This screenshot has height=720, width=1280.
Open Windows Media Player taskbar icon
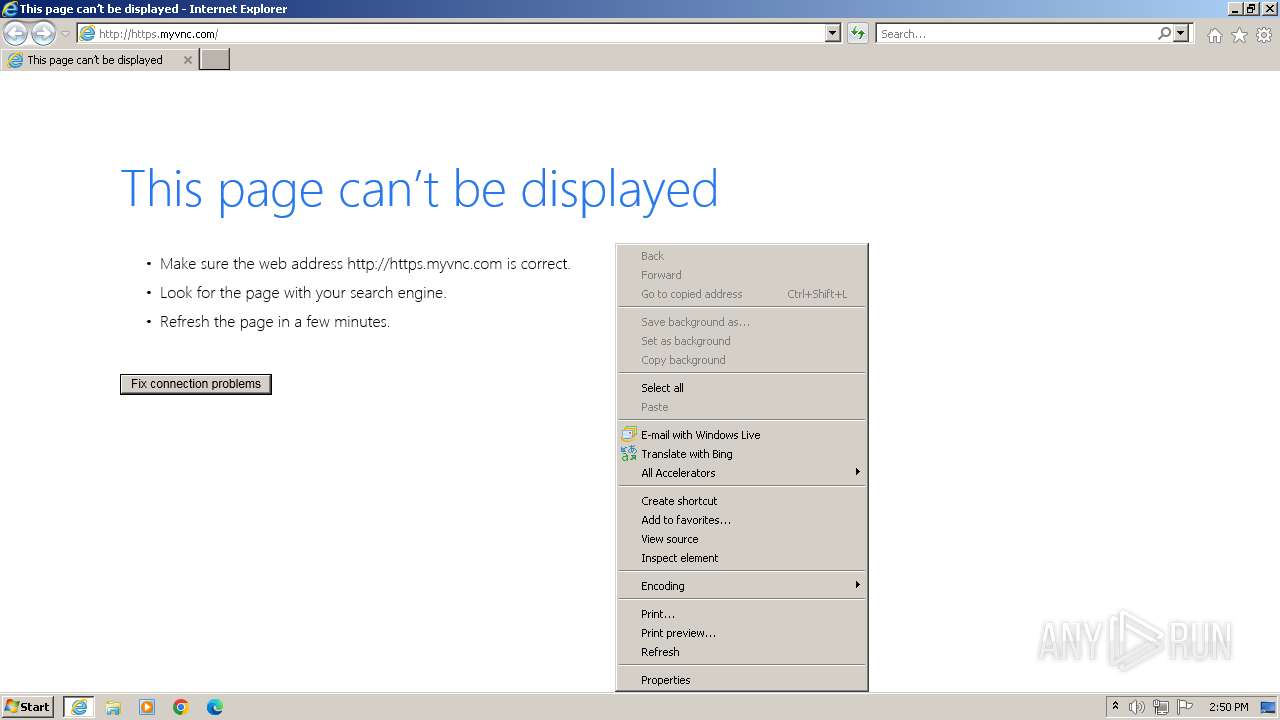pyautogui.click(x=147, y=707)
